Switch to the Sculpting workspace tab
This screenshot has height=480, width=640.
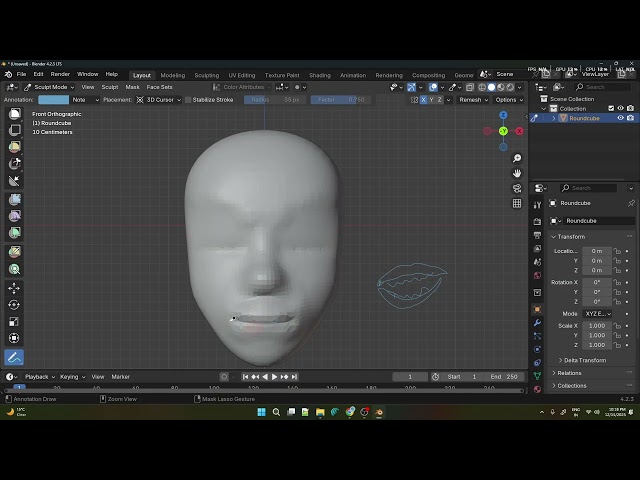pos(207,75)
